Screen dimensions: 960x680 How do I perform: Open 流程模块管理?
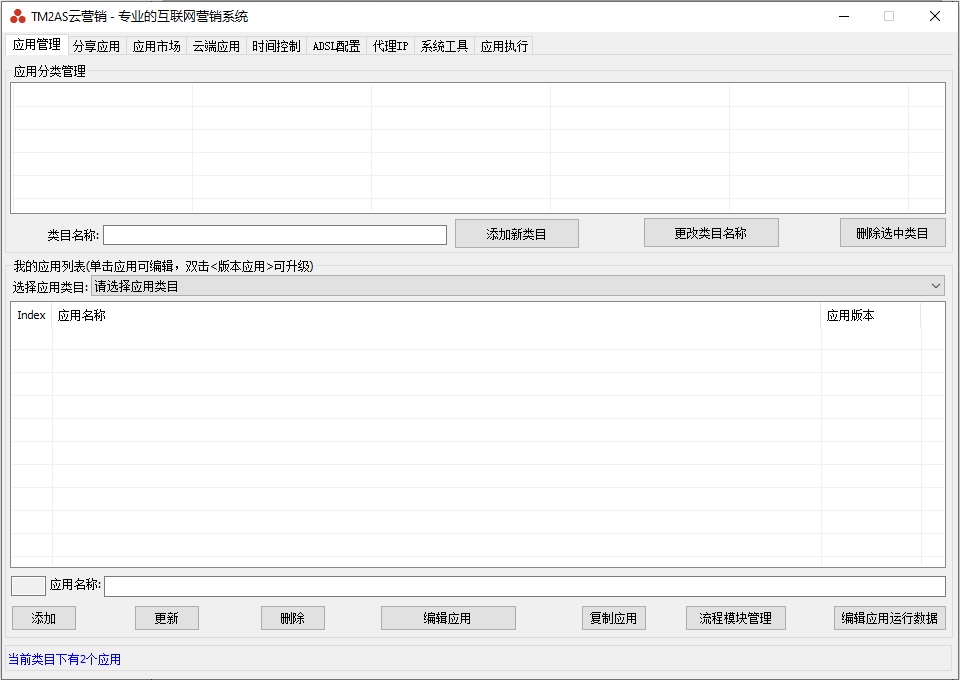(735, 618)
